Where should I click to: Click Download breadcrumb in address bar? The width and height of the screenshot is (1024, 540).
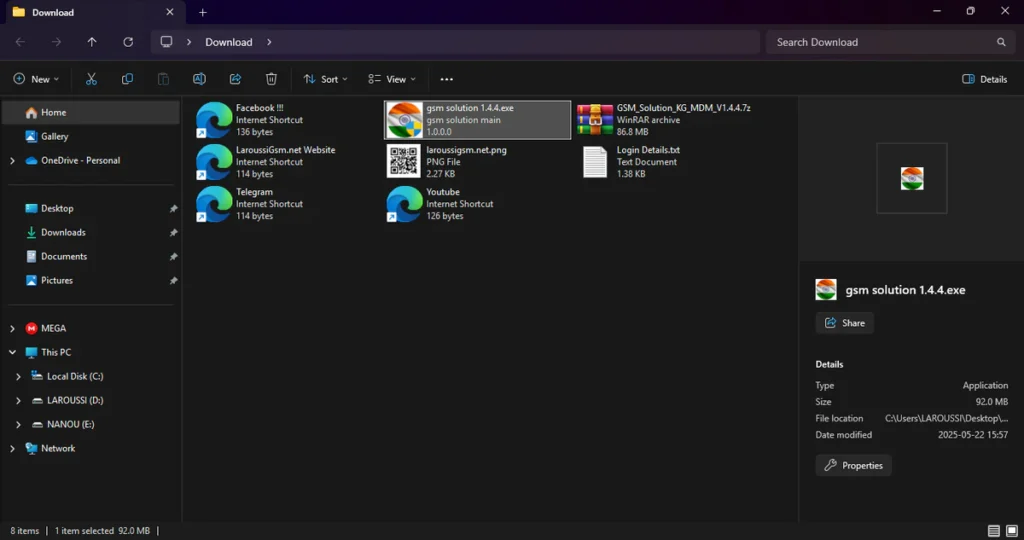(229, 42)
